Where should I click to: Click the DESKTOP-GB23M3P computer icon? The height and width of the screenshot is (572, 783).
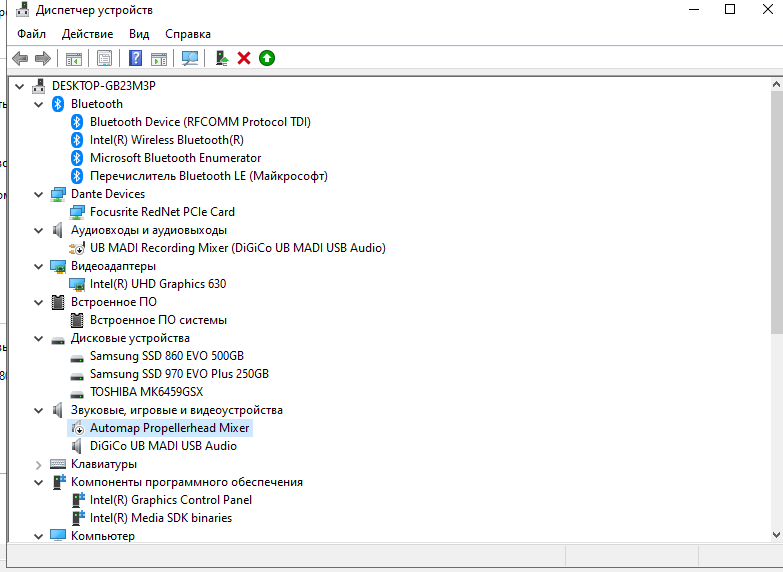(x=39, y=86)
